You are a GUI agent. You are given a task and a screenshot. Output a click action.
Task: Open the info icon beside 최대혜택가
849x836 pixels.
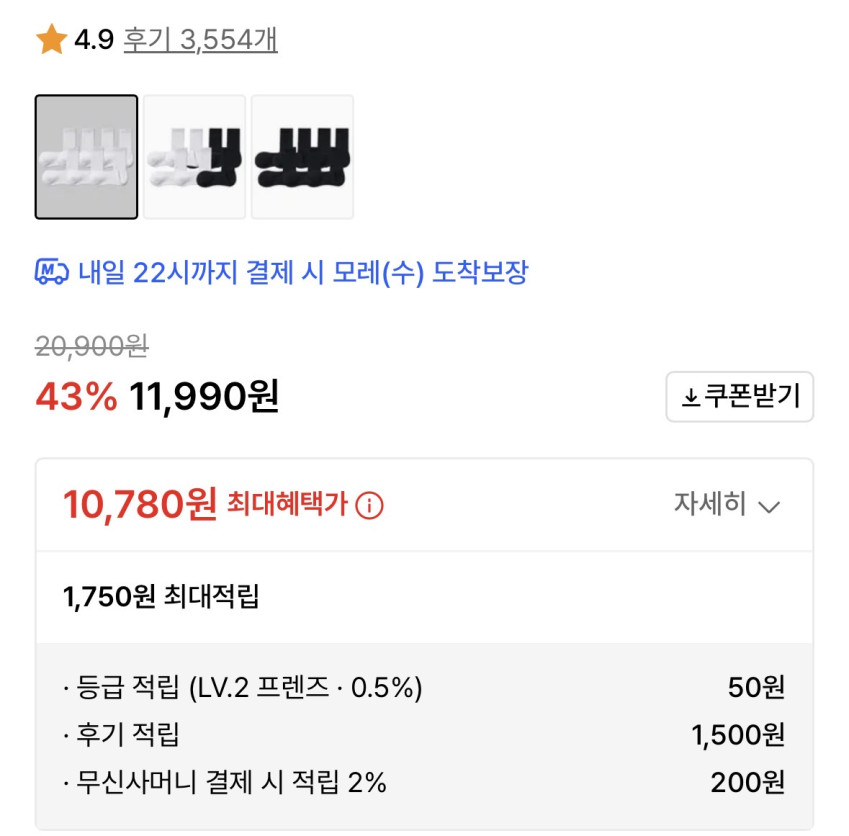click(x=369, y=506)
